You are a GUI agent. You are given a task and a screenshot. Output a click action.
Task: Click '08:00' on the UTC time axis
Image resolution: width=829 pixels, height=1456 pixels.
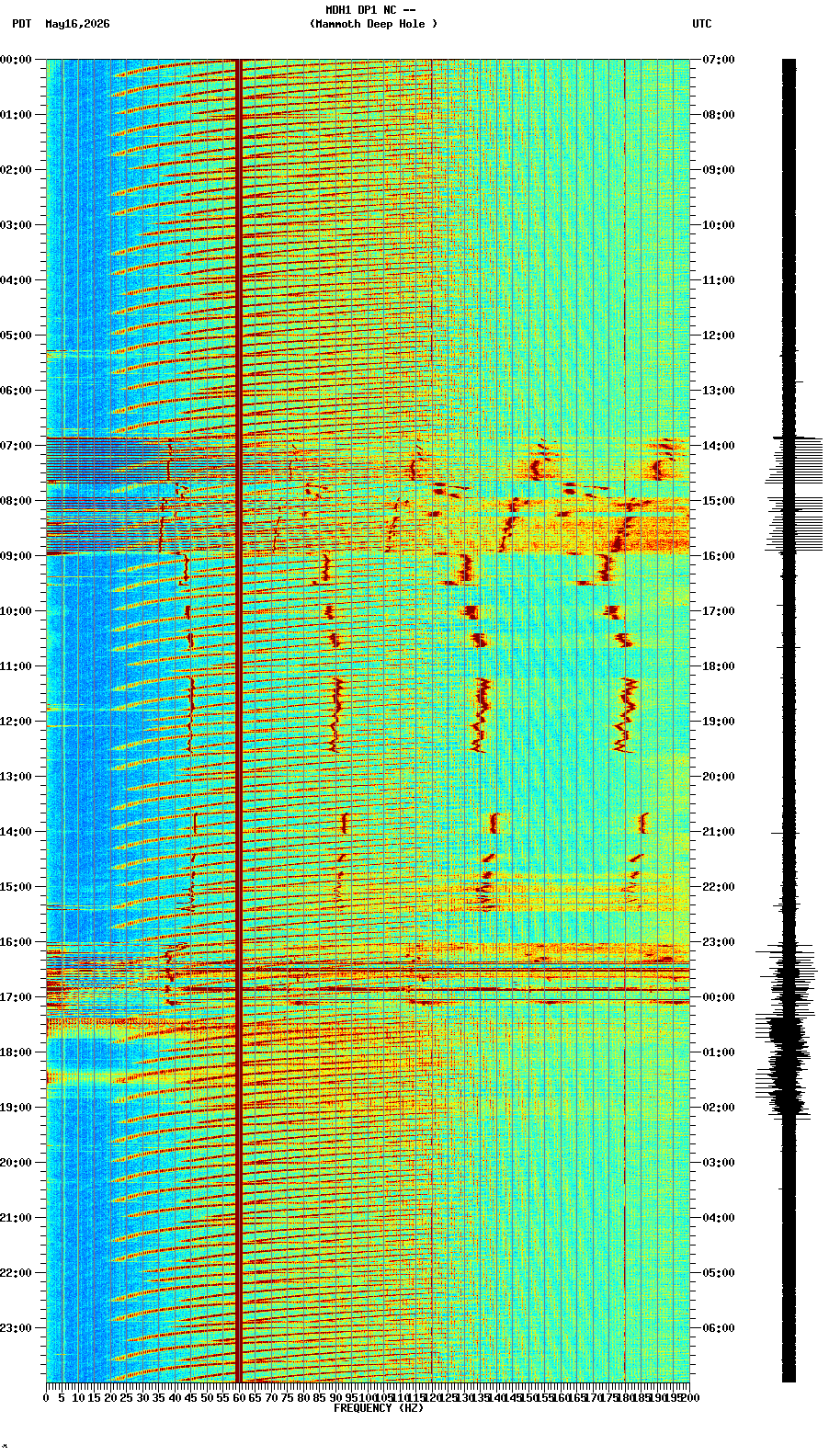pos(719,115)
